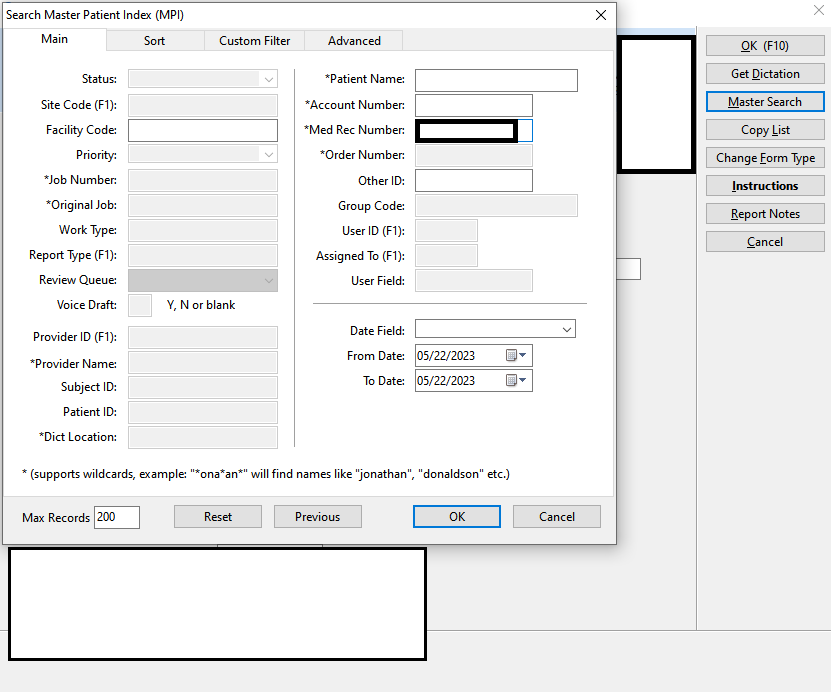Click the Assigned To (F1) field

coord(446,255)
